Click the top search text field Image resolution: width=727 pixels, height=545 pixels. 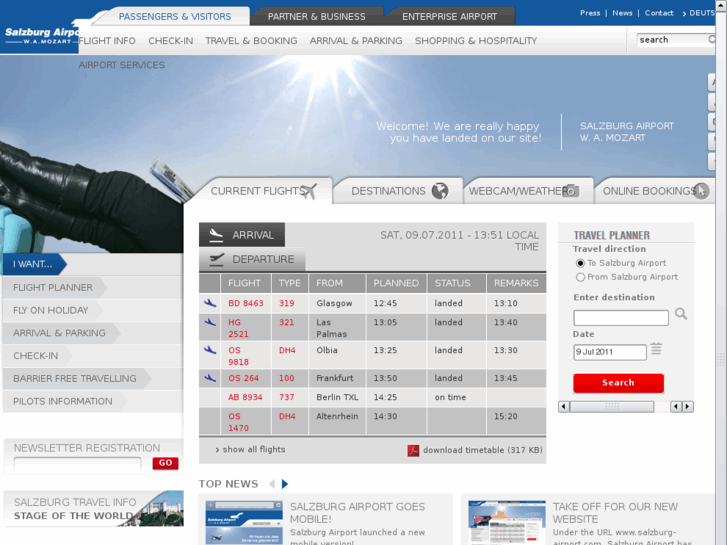coord(672,40)
